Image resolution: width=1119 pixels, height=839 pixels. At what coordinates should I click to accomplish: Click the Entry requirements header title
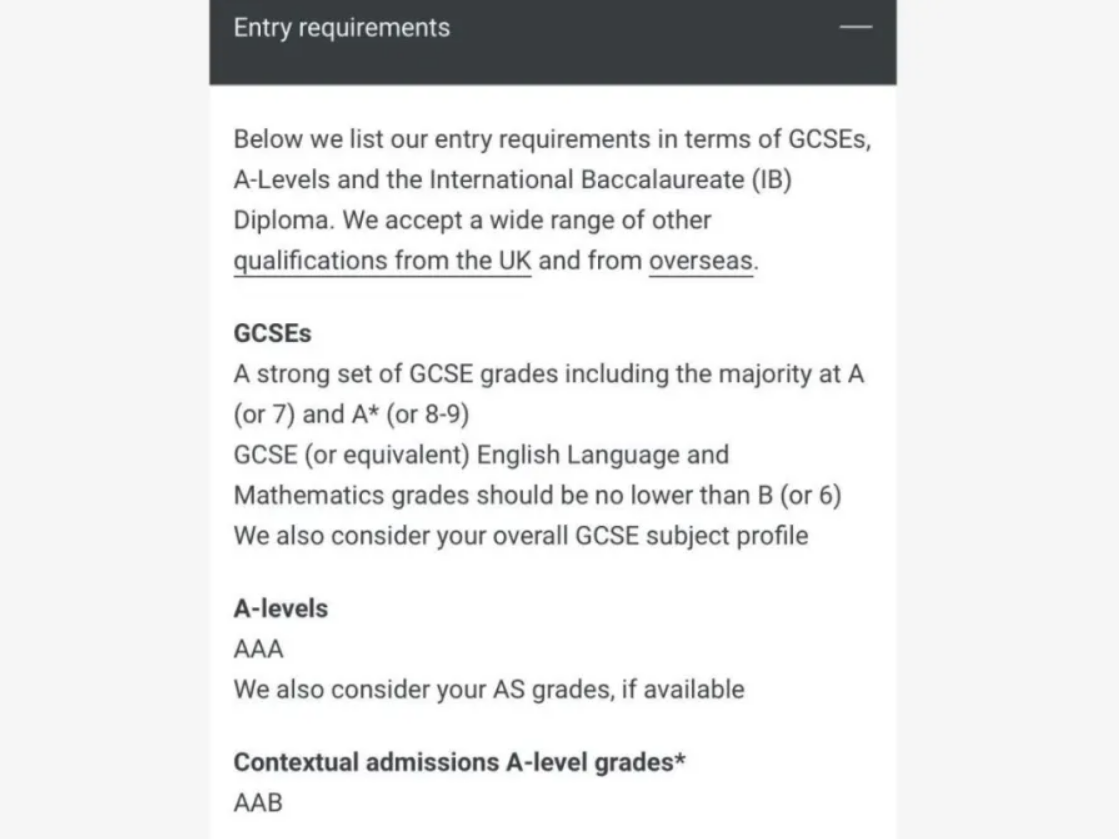pos(342,28)
